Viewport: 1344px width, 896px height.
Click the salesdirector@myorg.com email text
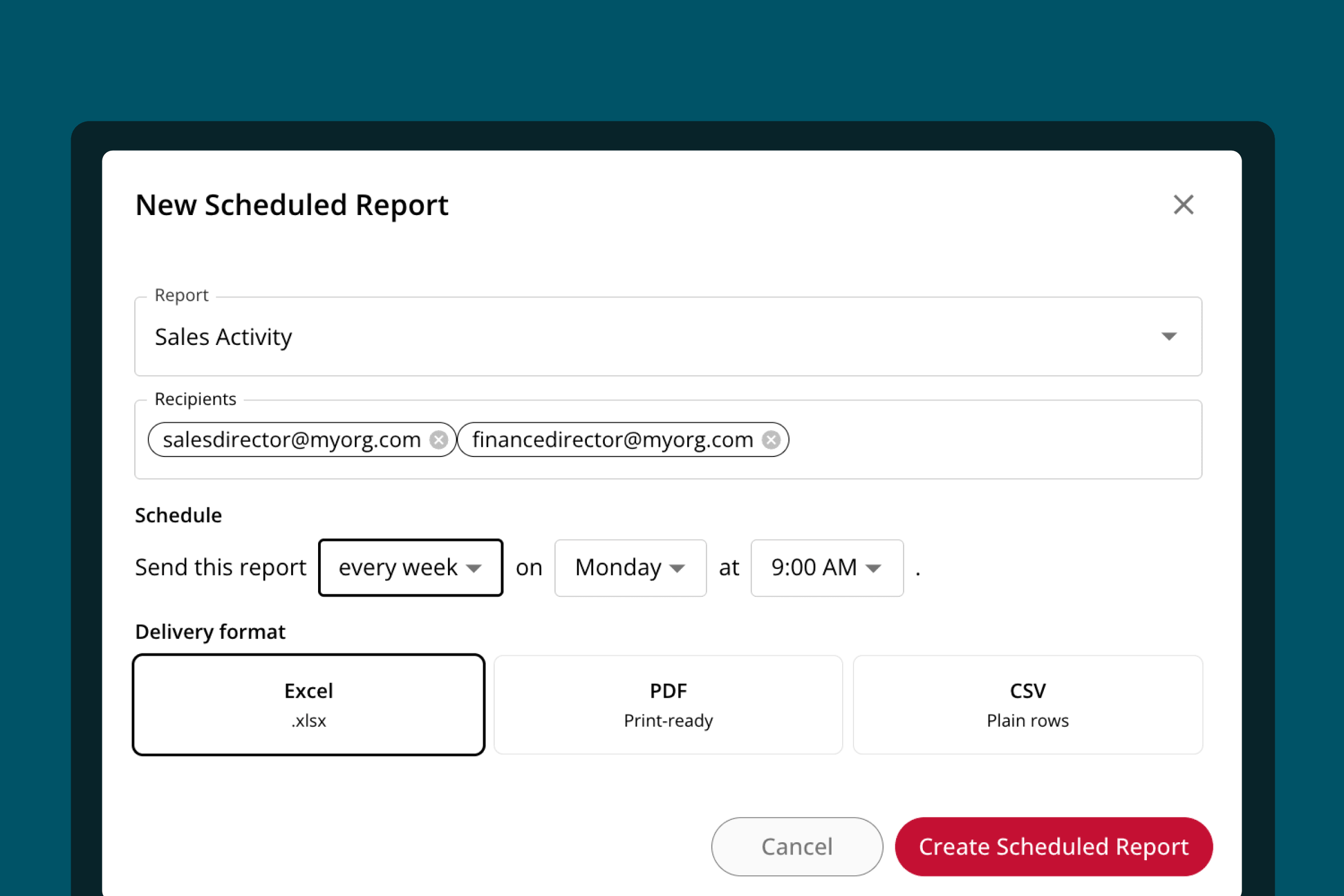click(x=291, y=440)
